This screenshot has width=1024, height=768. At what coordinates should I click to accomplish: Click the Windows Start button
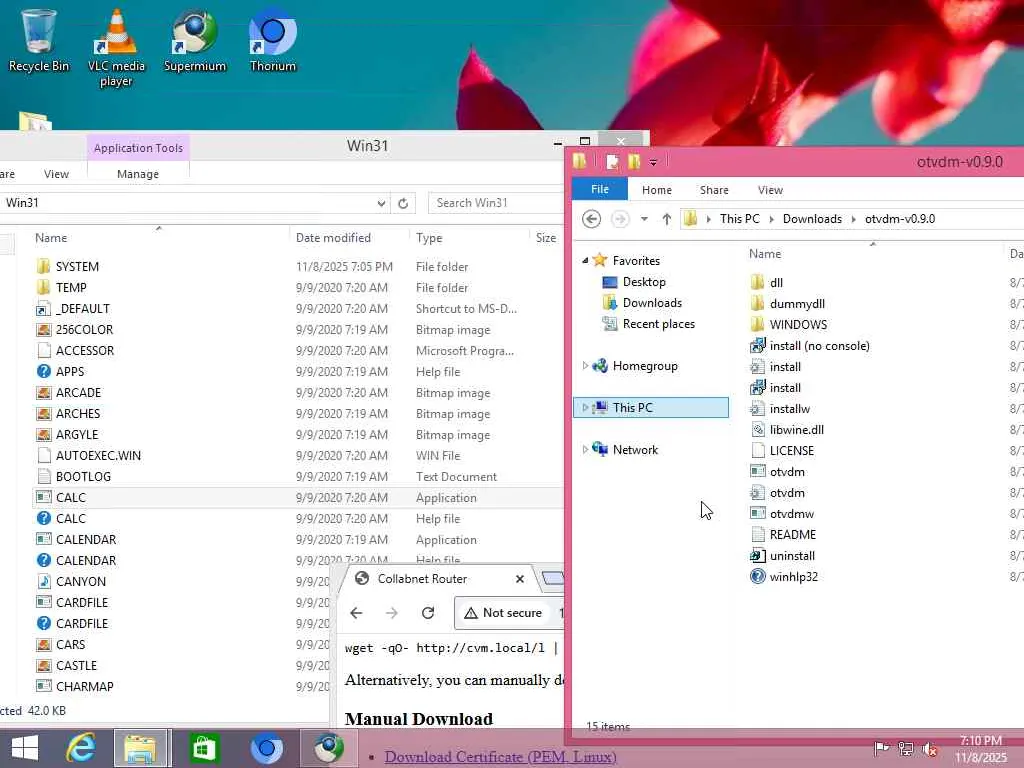(x=25, y=748)
